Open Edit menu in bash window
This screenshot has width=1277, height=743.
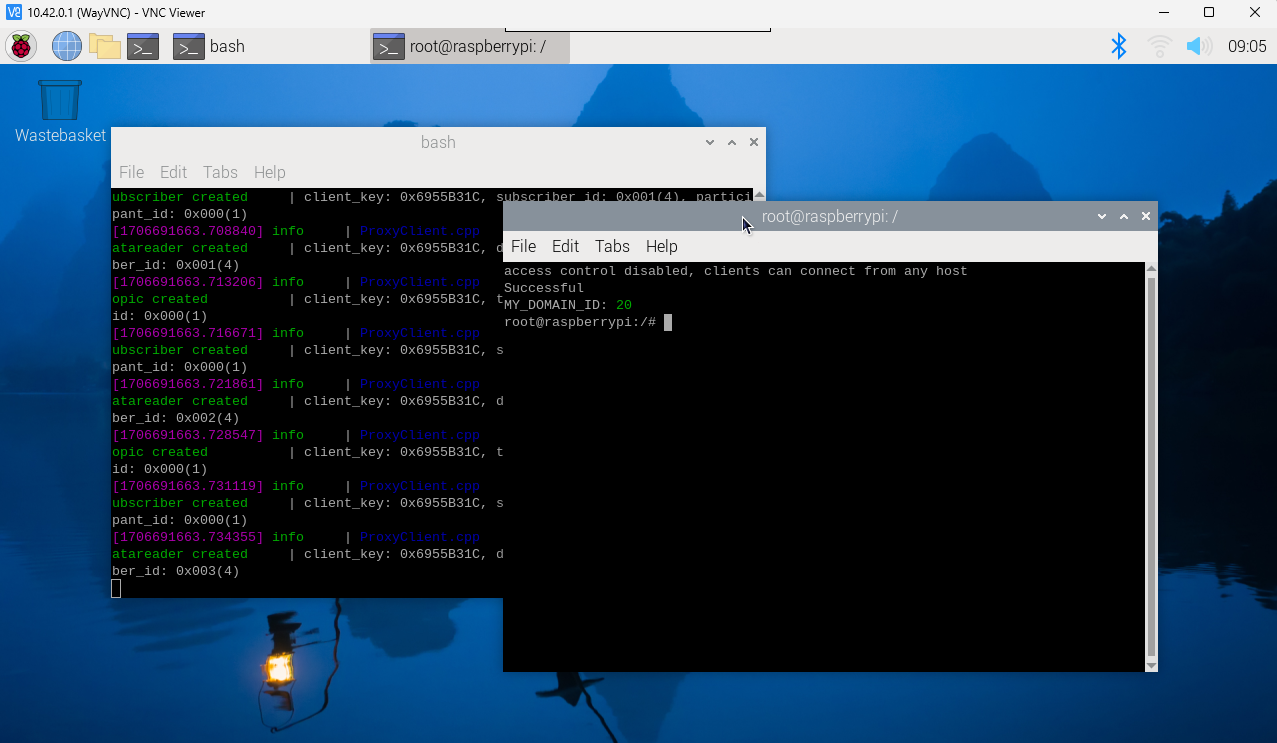[174, 172]
